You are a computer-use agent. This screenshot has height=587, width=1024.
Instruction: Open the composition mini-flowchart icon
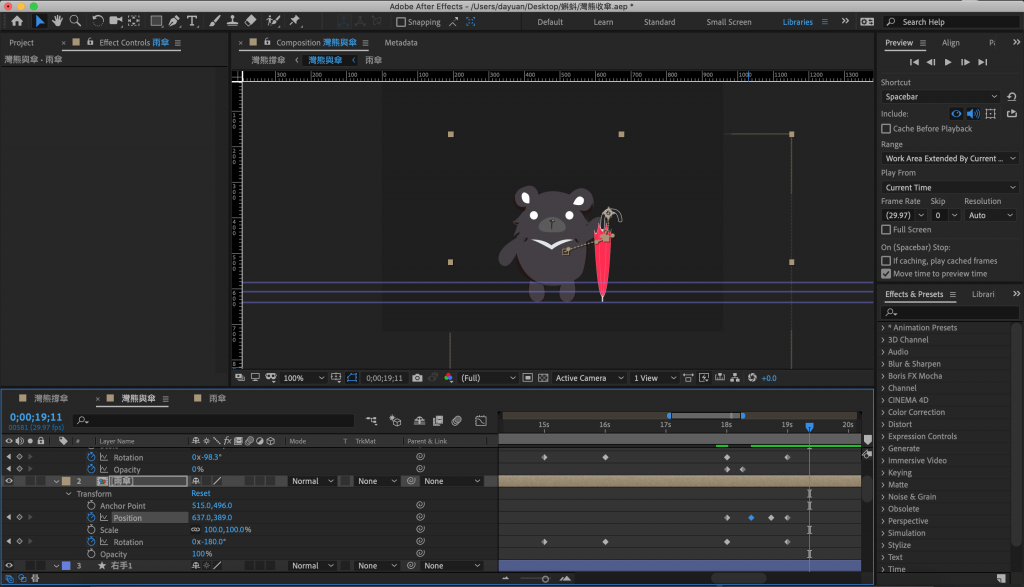pyautogui.click(x=372, y=421)
